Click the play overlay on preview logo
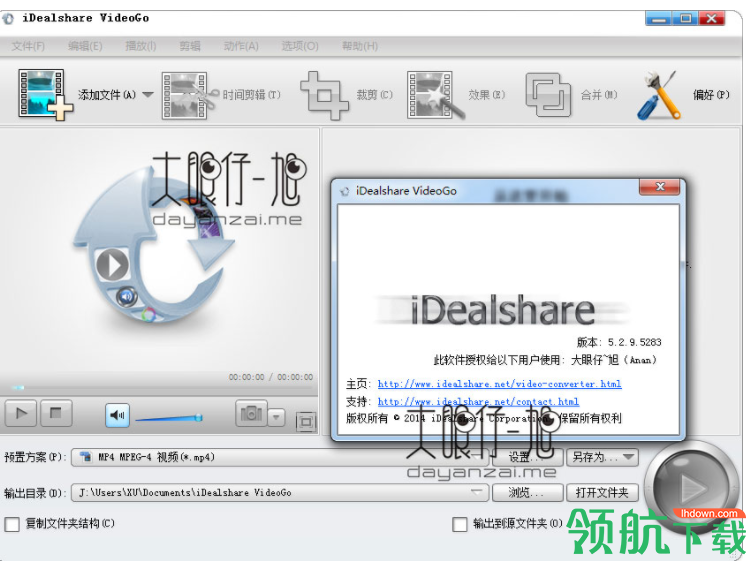Screen dimensions: 746x561 112,265
